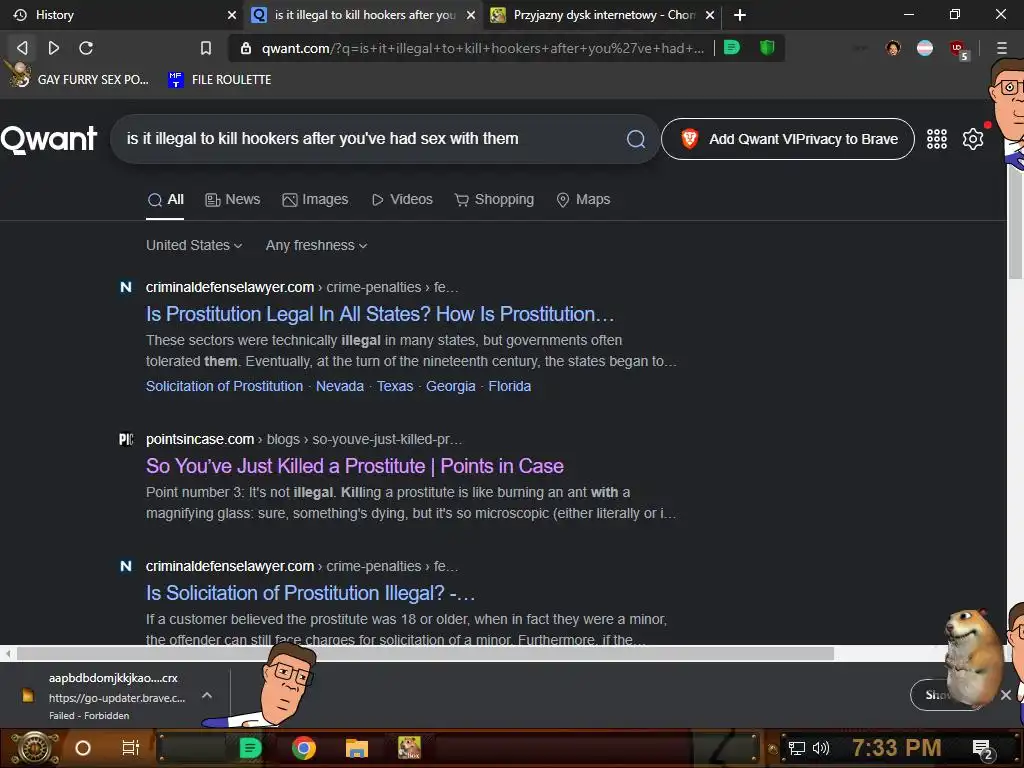Select the Shopping results tab
This screenshot has width=1024, height=768.
[x=494, y=199]
